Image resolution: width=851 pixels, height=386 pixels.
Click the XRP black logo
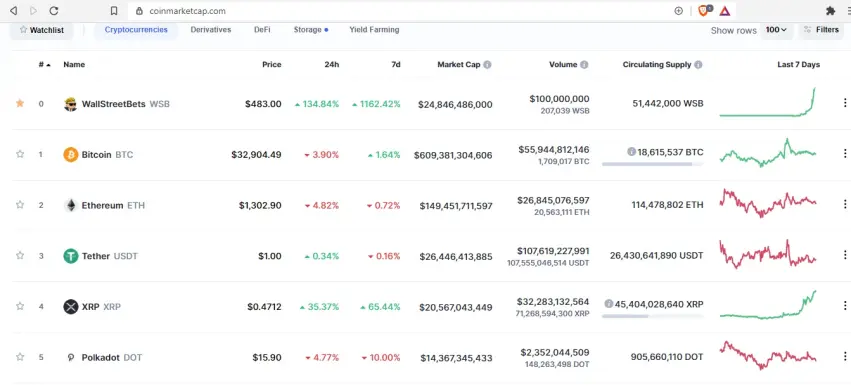71,307
